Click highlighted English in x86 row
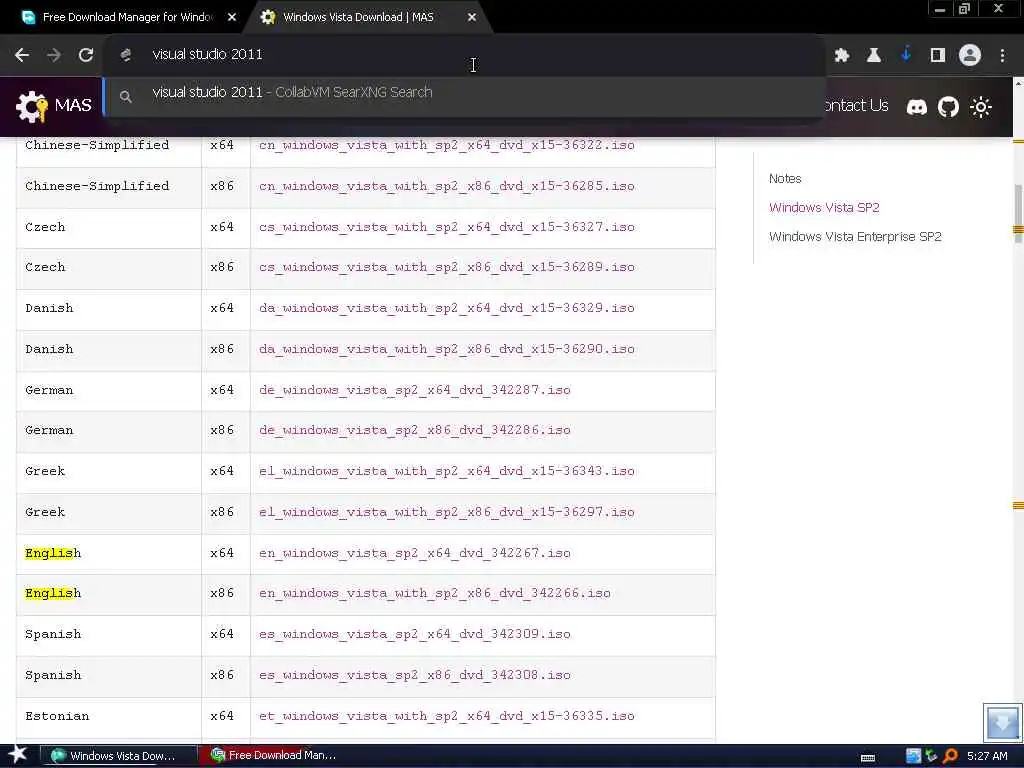The width and height of the screenshot is (1024, 768). click(53, 594)
